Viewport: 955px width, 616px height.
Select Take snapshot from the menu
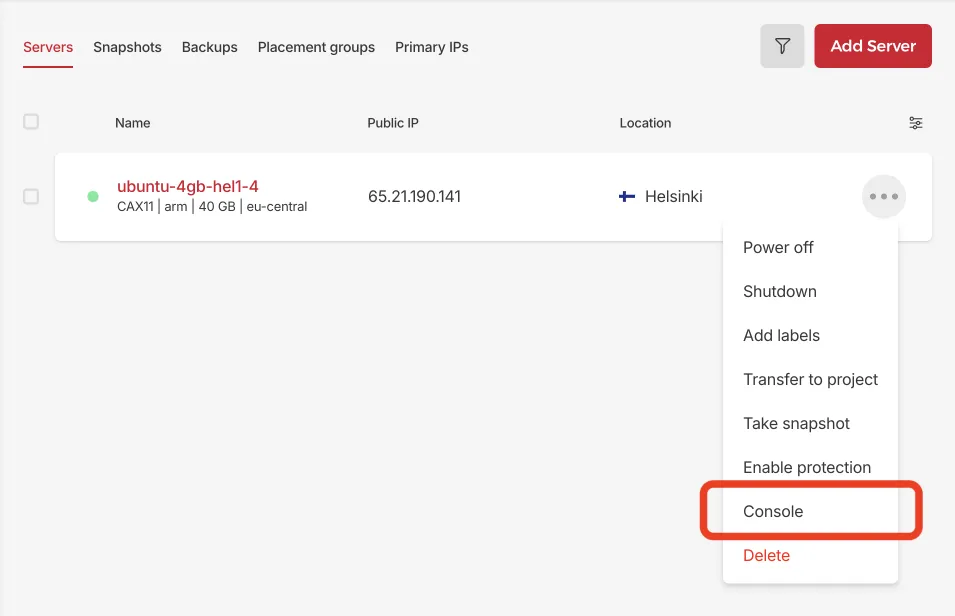796,424
